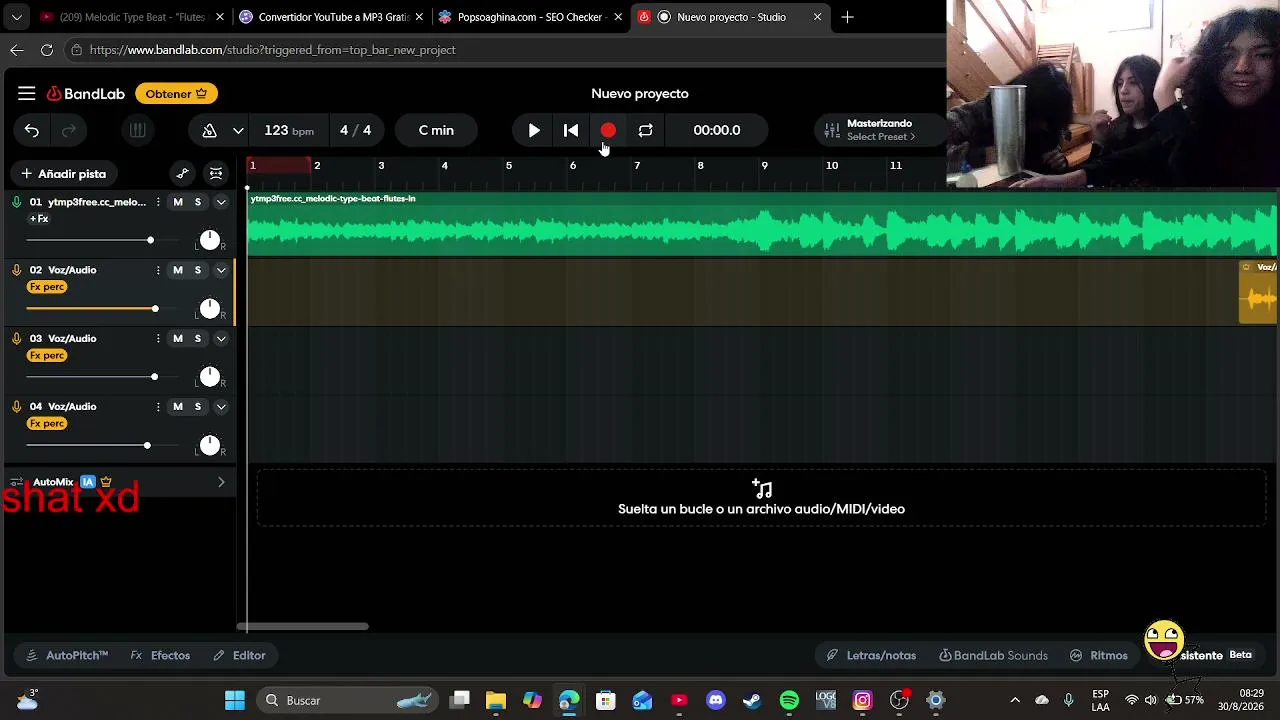The width and height of the screenshot is (1280, 720).
Task: Start playback with Play button
Action: click(x=534, y=130)
